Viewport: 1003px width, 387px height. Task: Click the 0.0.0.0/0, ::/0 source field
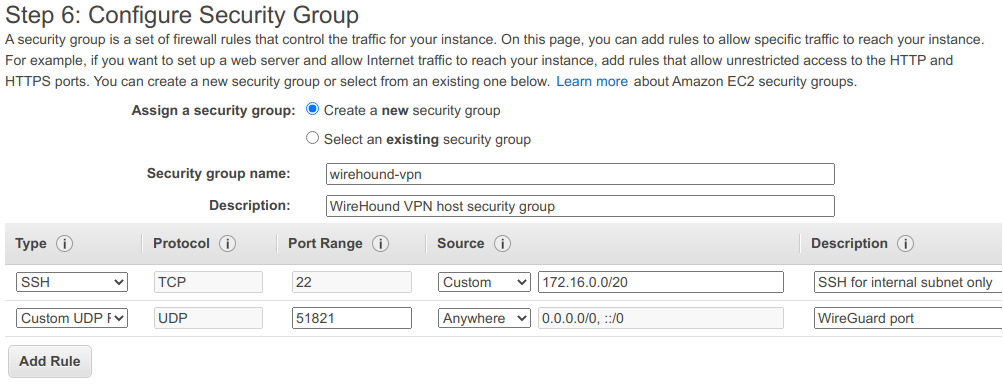[661, 318]
